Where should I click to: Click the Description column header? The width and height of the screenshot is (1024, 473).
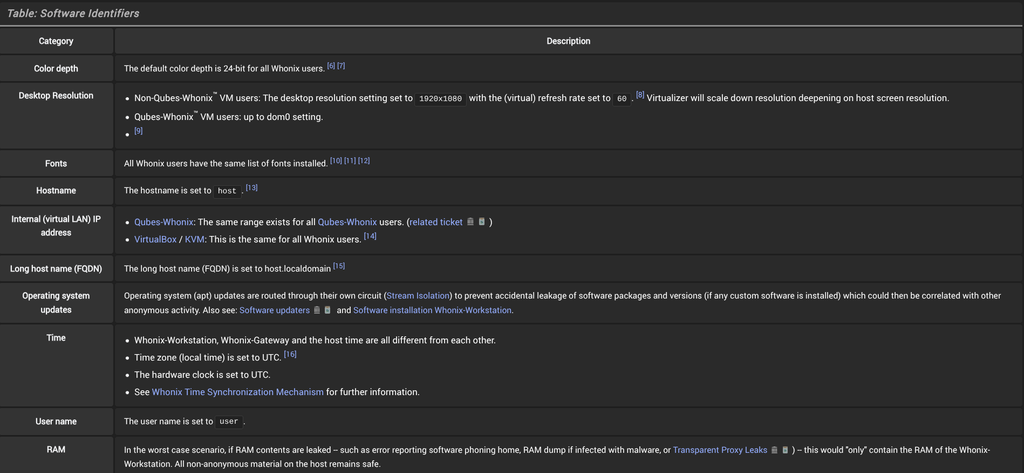pyautogui.click(x=568, y=41)
